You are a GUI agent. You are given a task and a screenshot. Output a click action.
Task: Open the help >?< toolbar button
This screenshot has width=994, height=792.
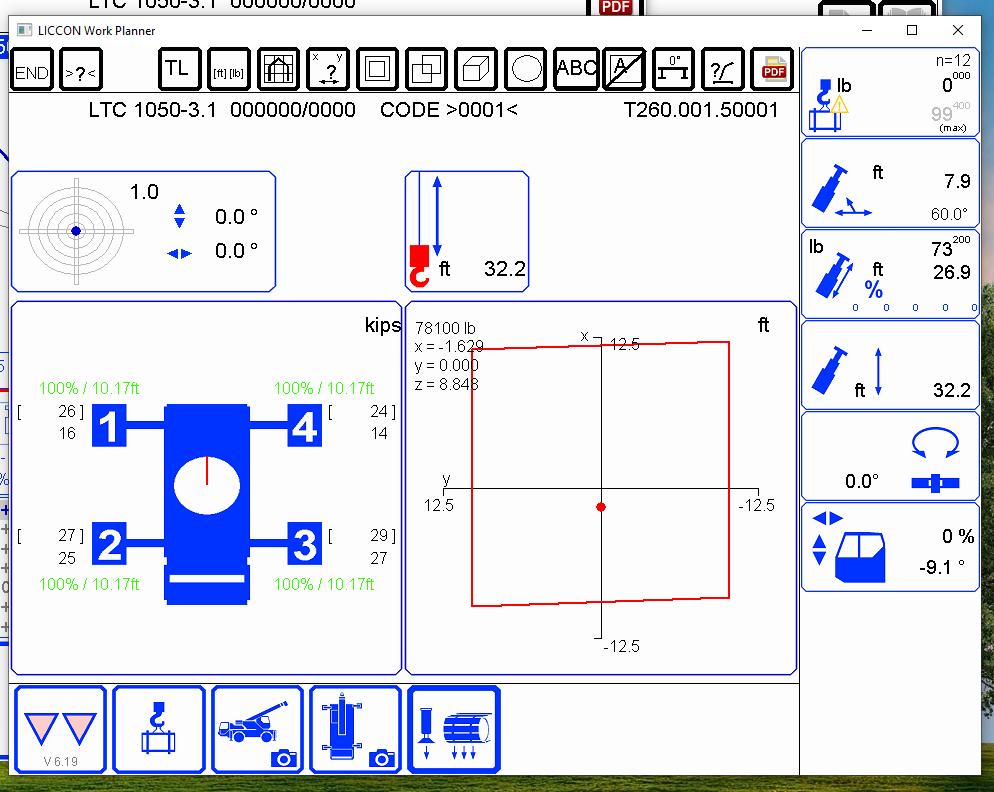coord(81,69)
